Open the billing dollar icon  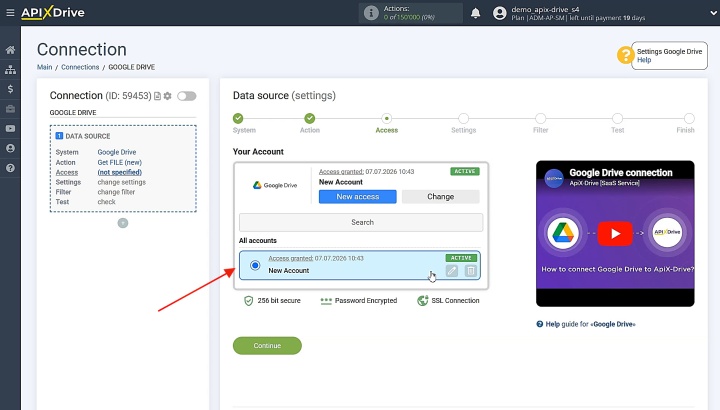(x=10, y=89)
